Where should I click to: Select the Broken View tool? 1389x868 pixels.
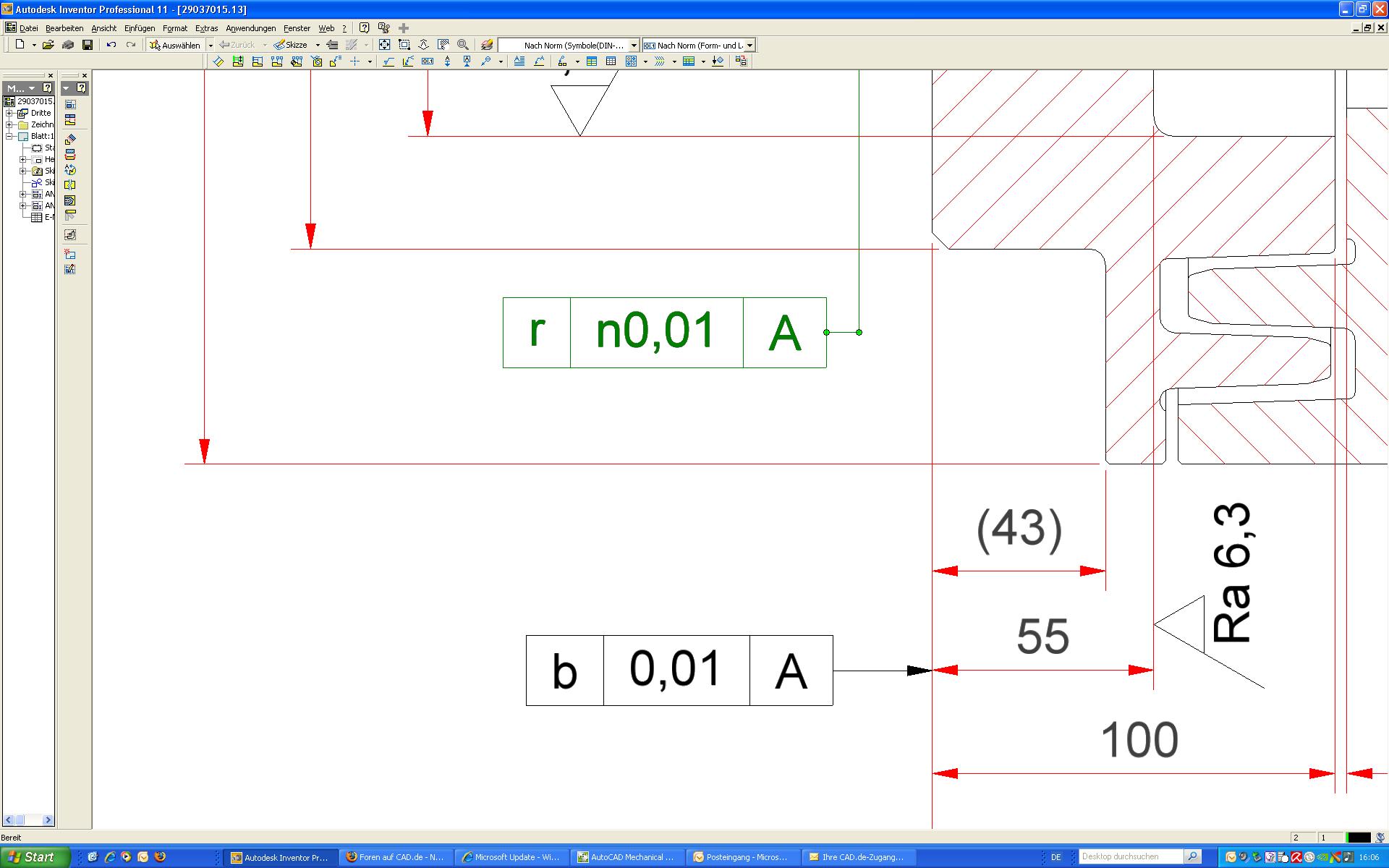pyautogui.click(x=70, y=184)
